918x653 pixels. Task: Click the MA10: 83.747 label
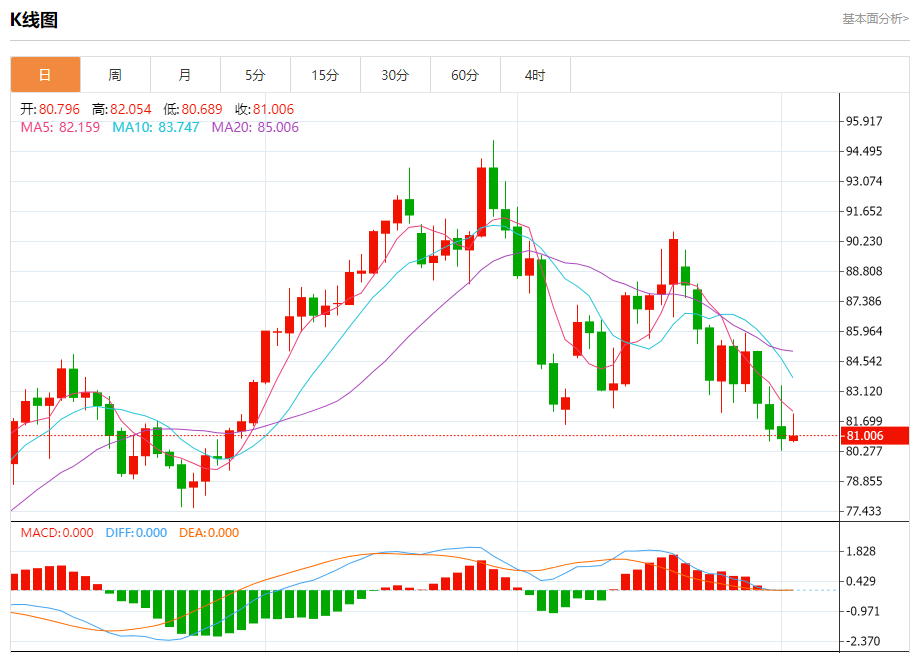[156, 127]
